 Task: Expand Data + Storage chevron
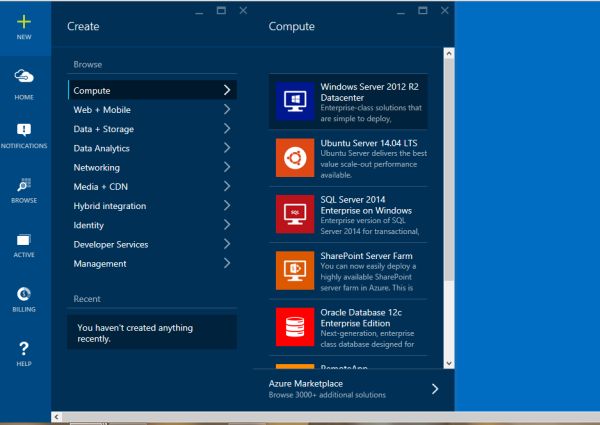(227, 129)
